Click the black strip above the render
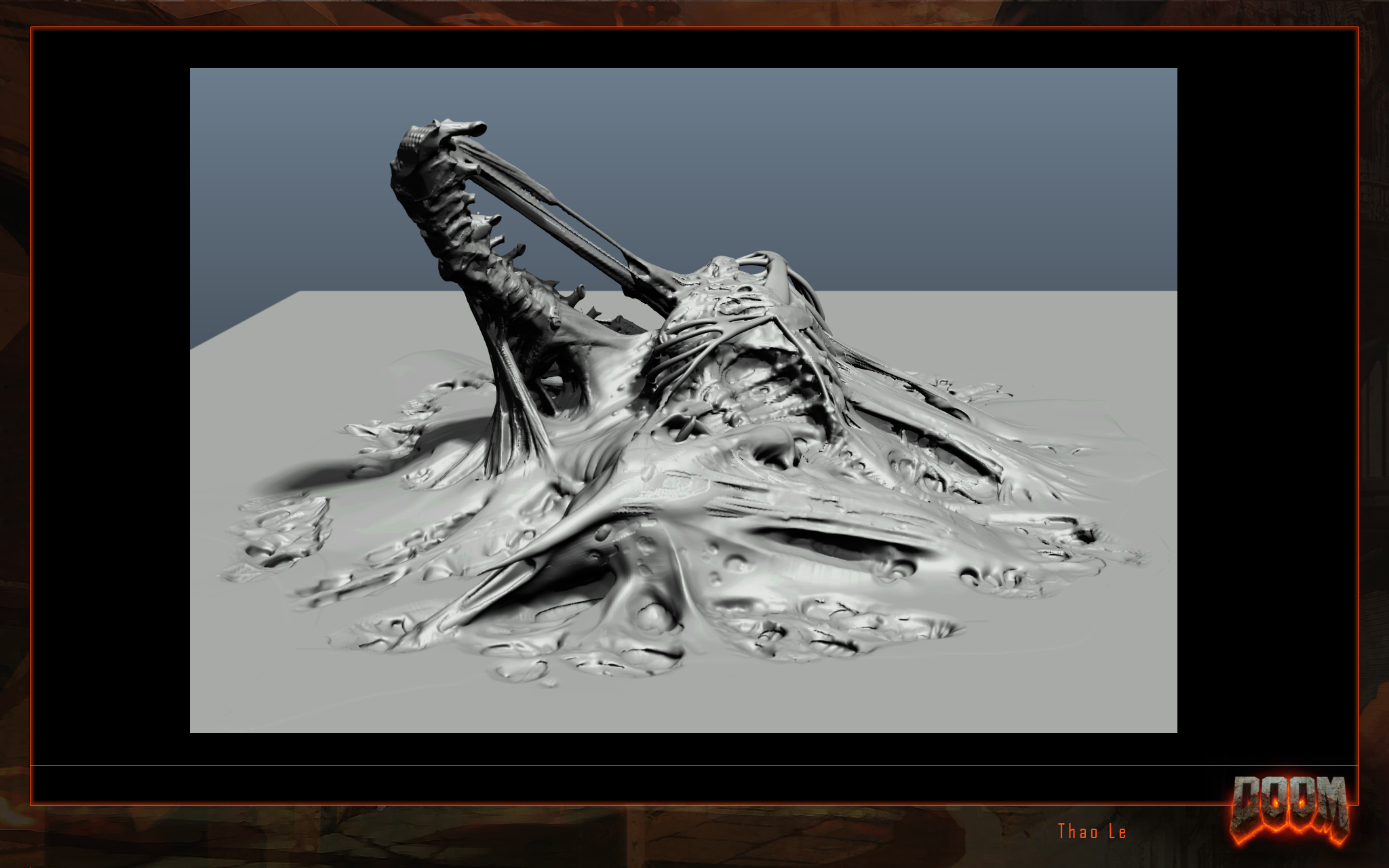This screenshot has height=868, width=1389. [x=683, y=48]
